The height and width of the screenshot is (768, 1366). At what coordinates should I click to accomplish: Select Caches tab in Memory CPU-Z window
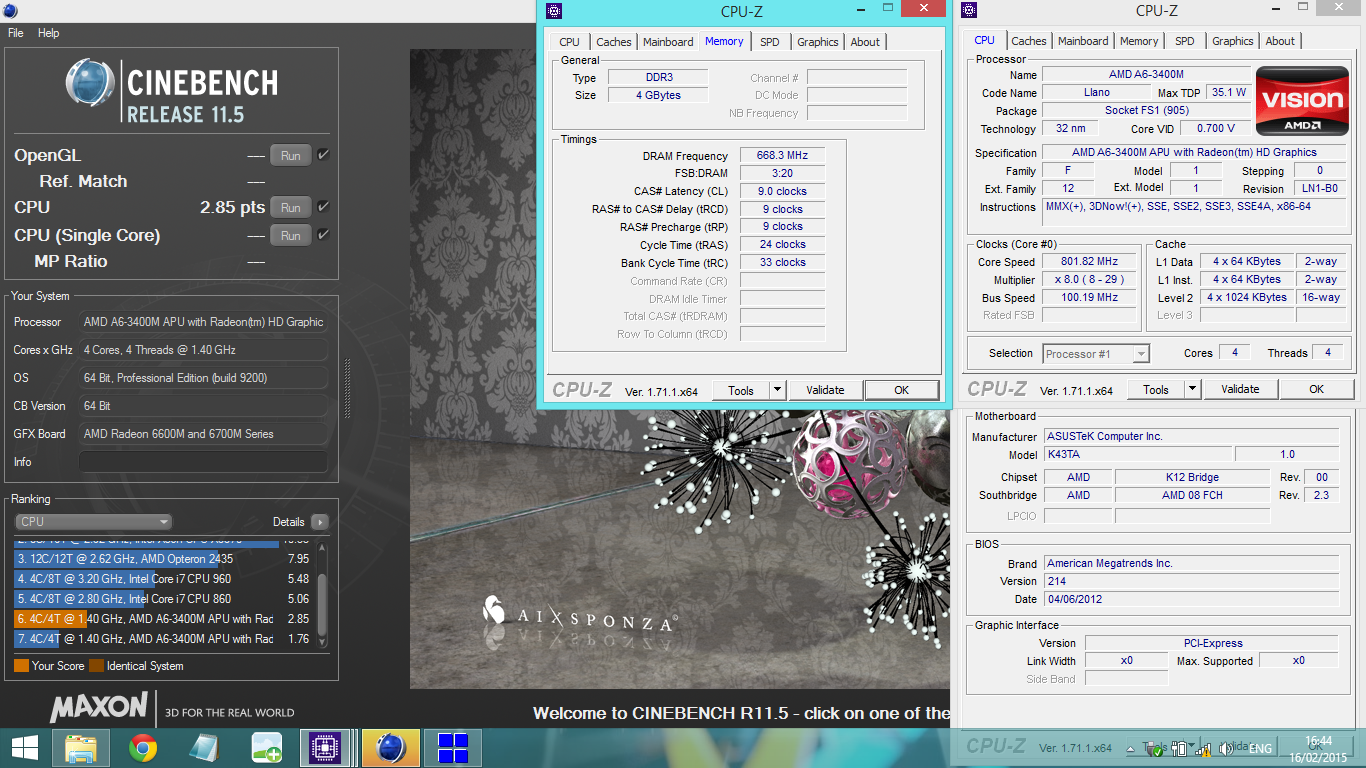pos(613,42)
